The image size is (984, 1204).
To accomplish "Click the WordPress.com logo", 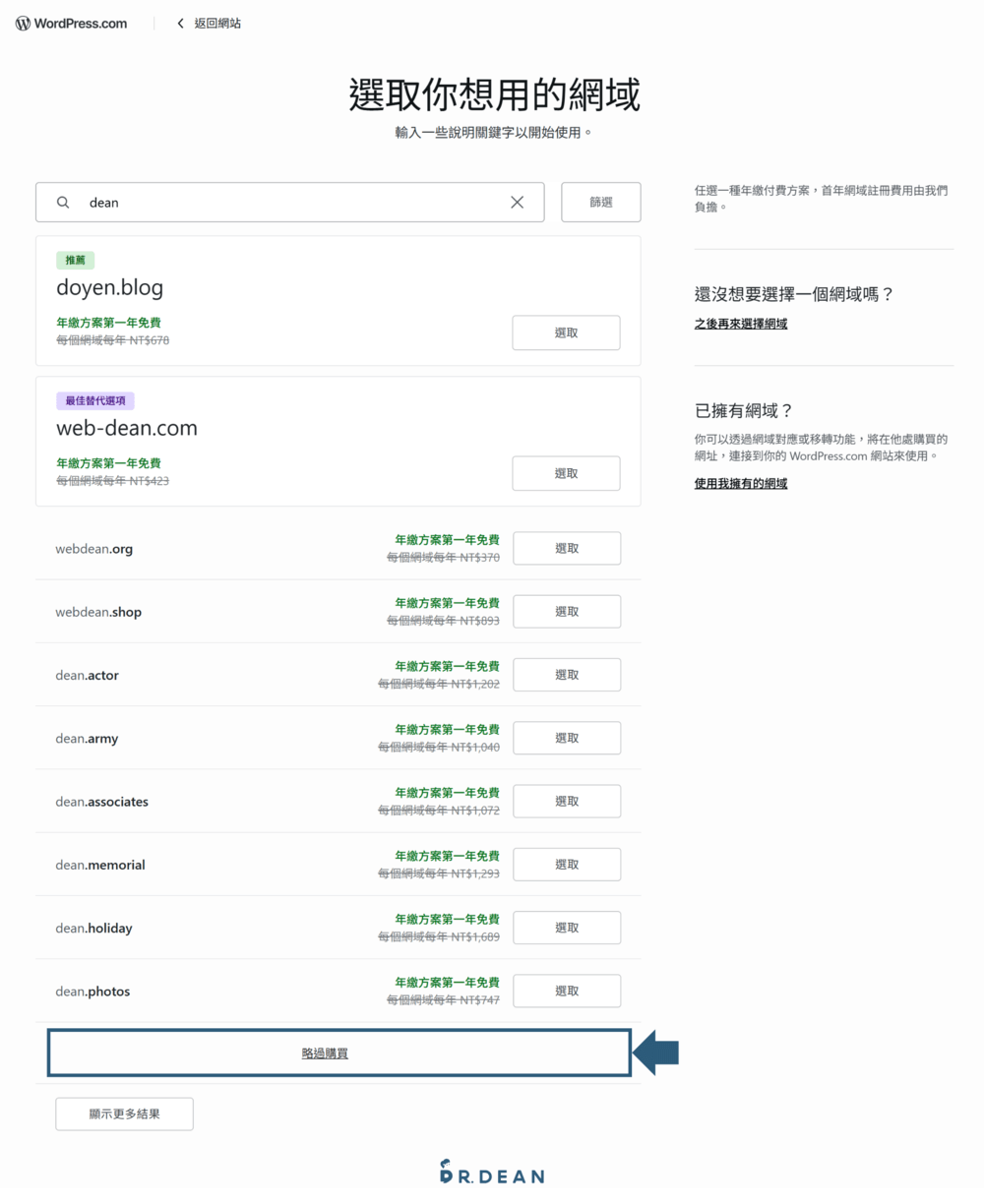I will (69, 22).
